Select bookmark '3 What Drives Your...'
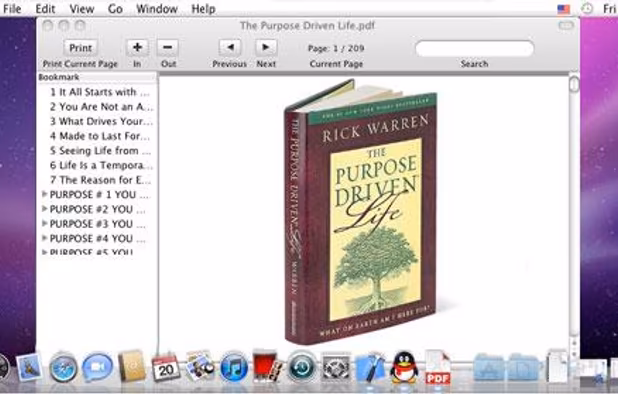 click(x=101, y=121)
